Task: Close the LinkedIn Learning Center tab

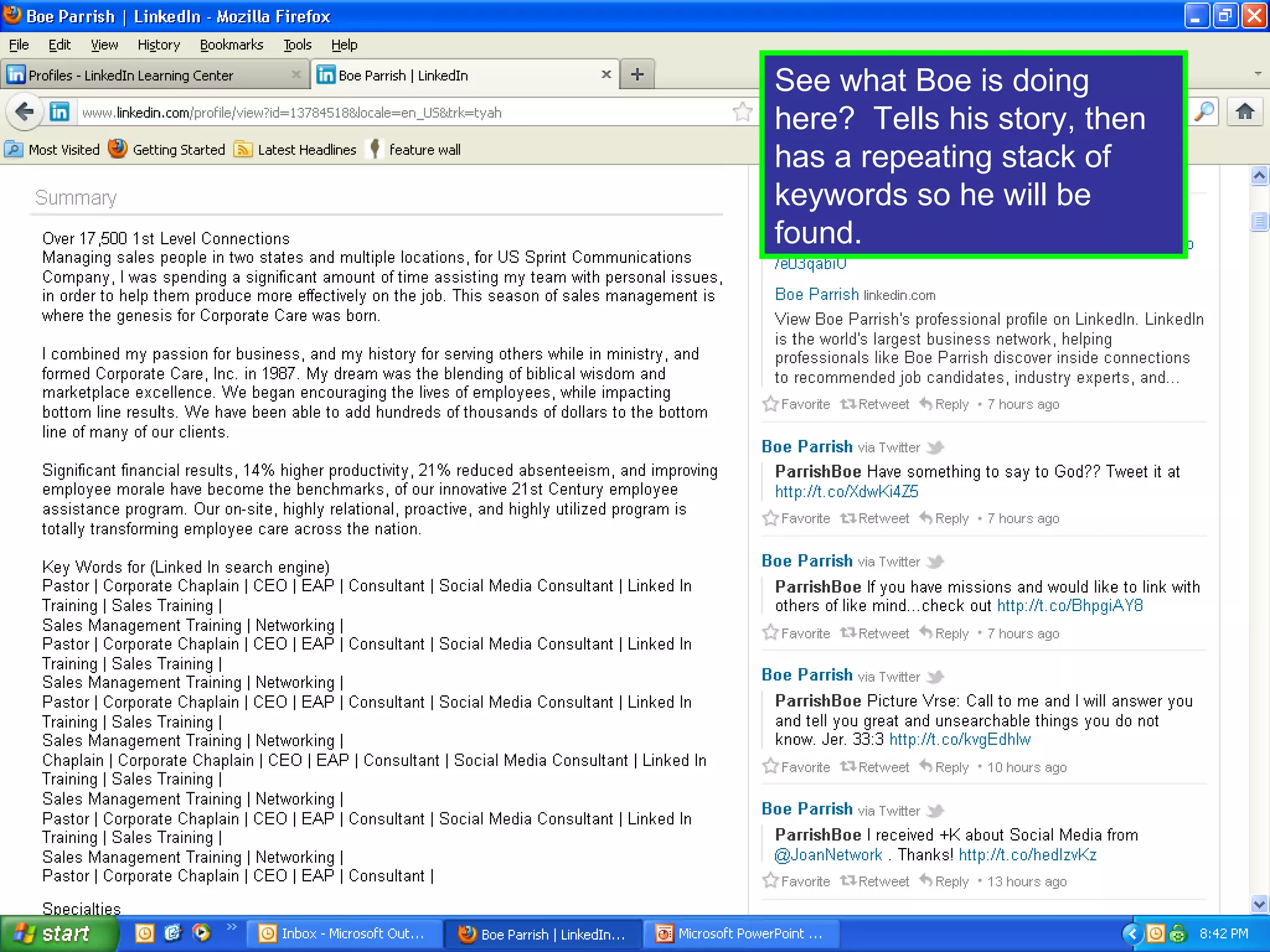Action: pyautogui.click(x=296, y=74)
